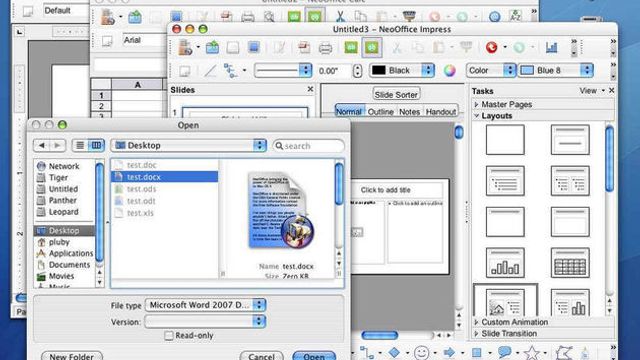Toggle the Read-only checkbox
This screenshot has height=360, width=640.
pos(169,336)
